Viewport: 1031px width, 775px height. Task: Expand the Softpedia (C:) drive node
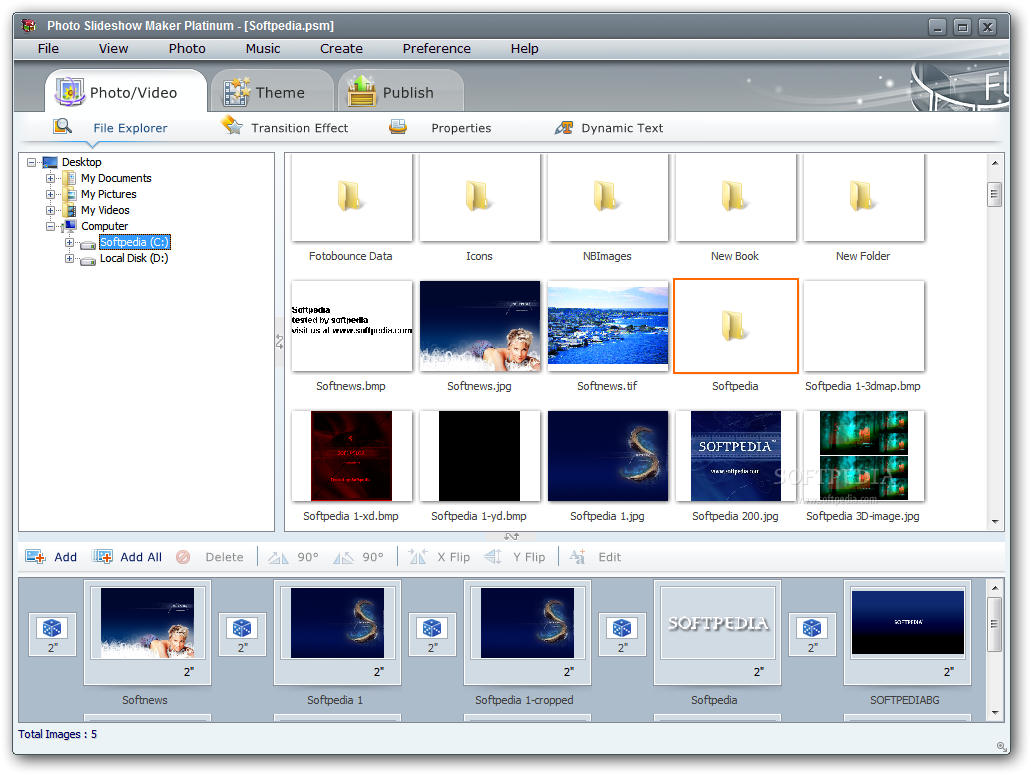(x=70, y=243)
